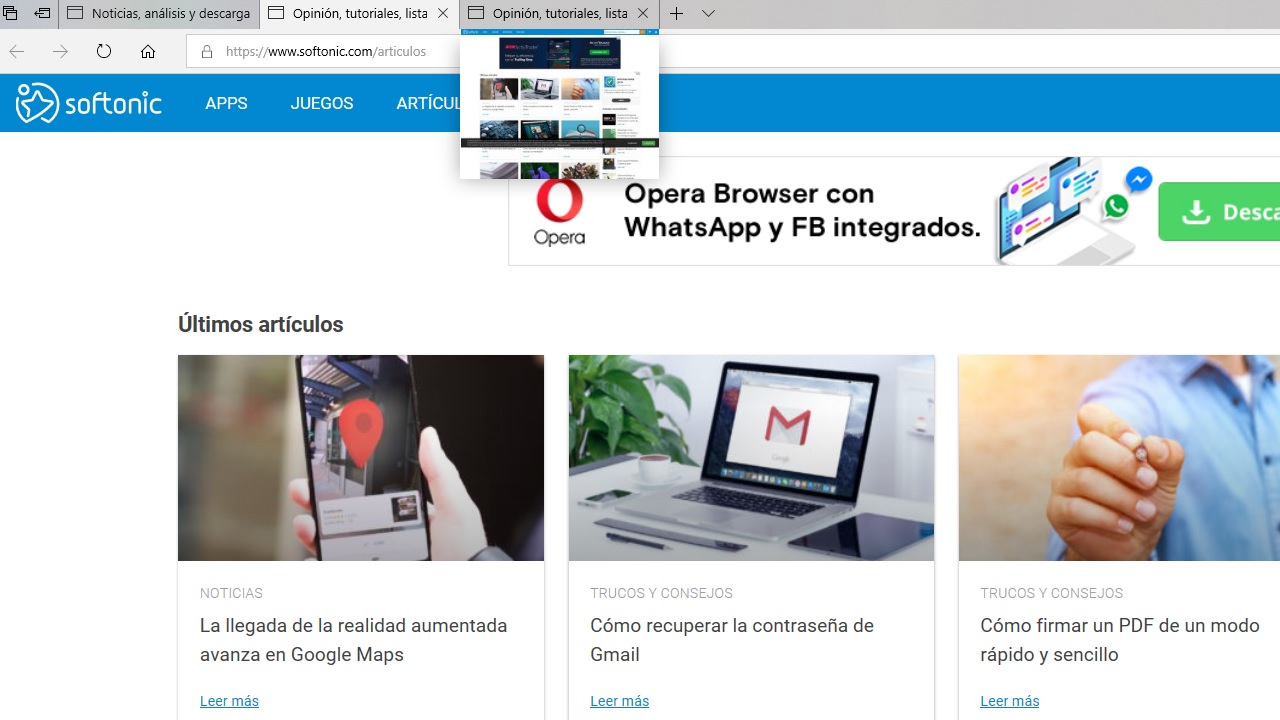Go to the browser Home page

click(148, 51)
